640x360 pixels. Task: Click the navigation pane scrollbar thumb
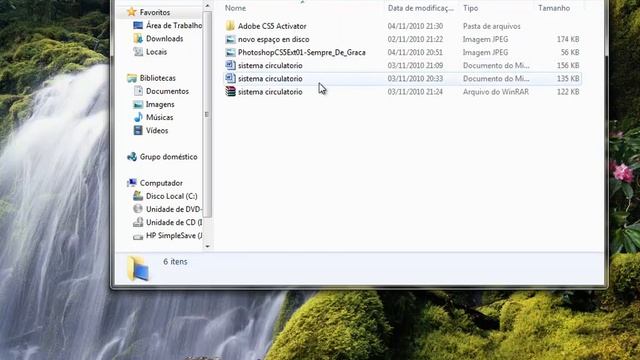point(207,114)
